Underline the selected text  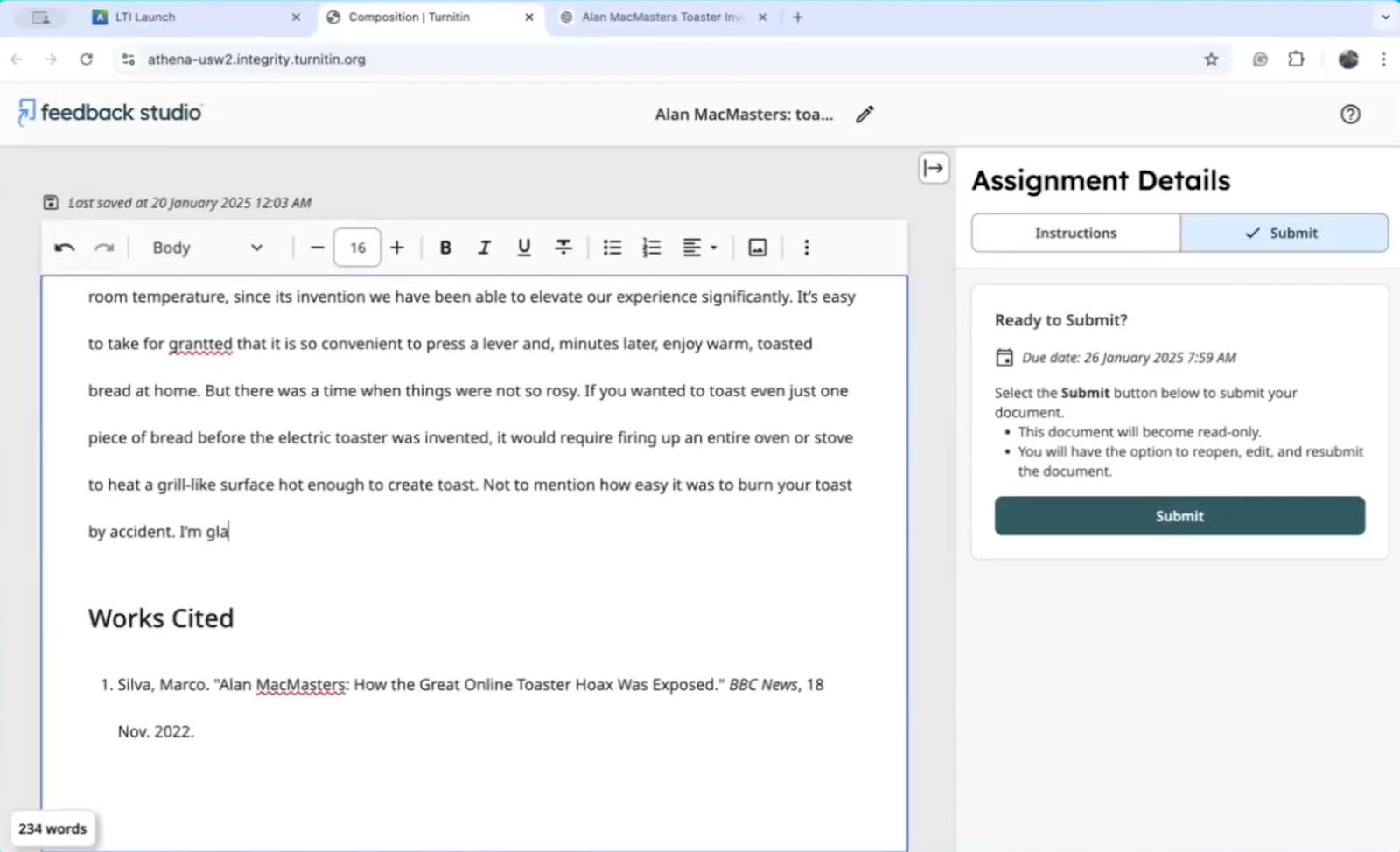[x=523, y=248]
